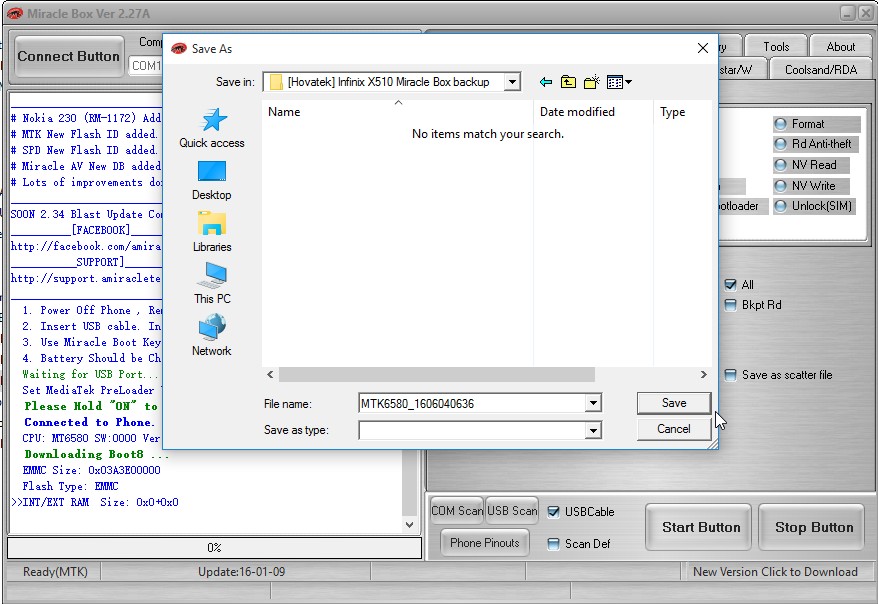
Task: Click the 0% progress bar
Action: point(214,547)
